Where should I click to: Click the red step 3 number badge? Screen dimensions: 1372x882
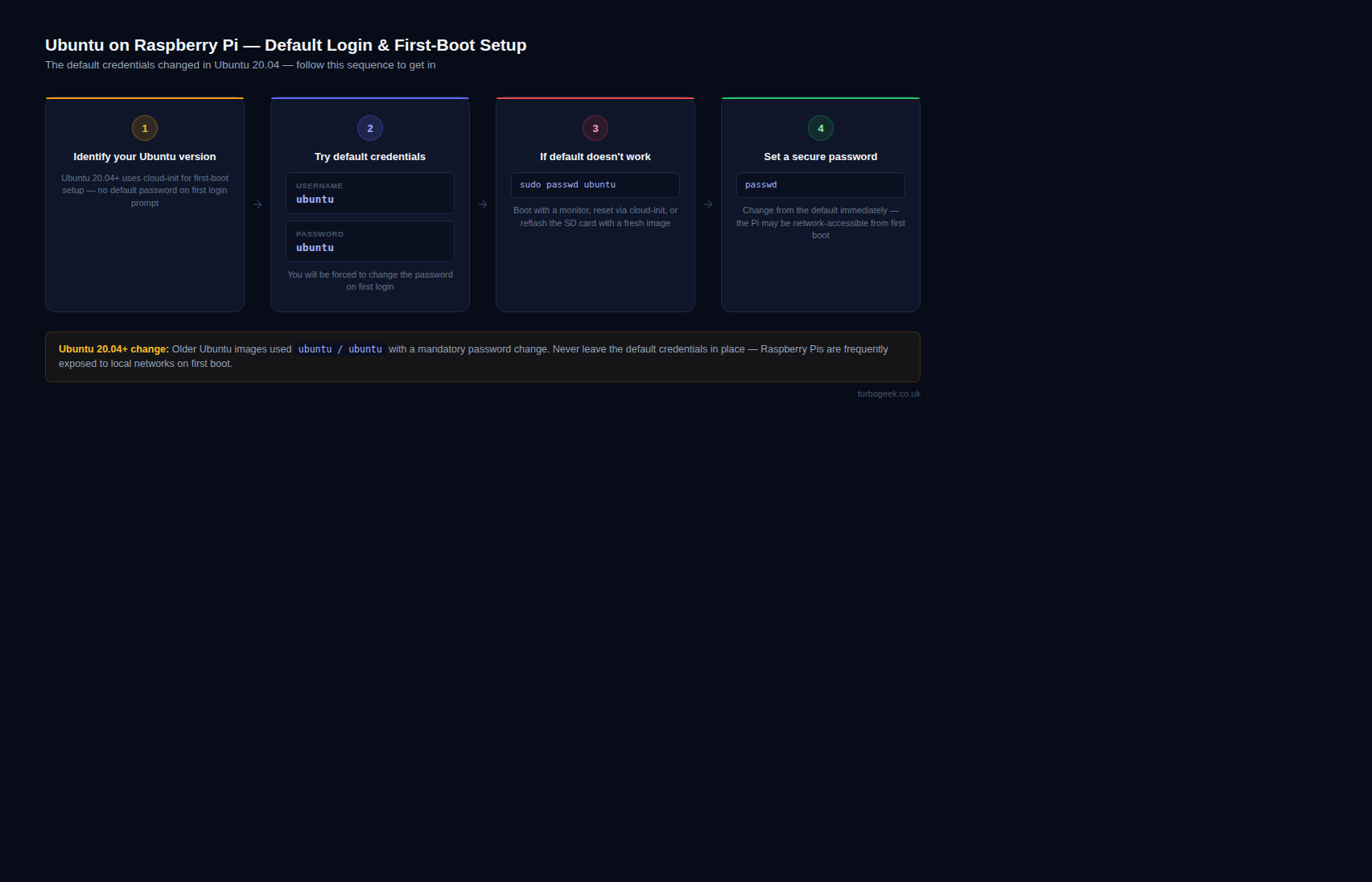point(595,128)
